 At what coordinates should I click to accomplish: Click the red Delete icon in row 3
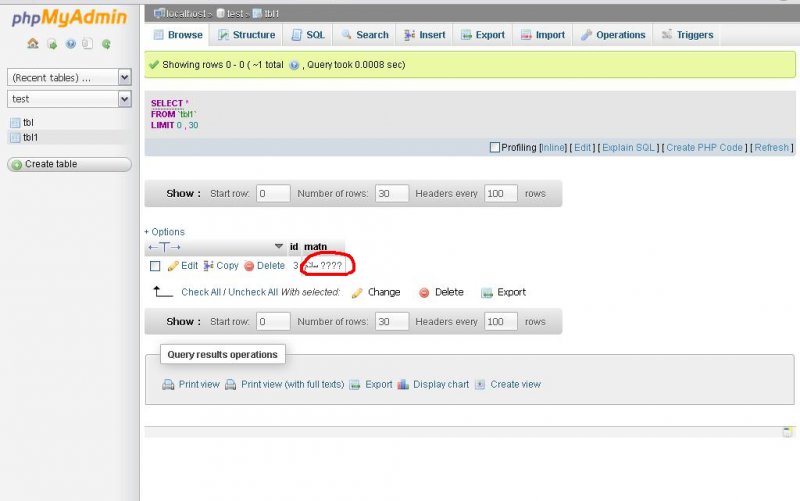coord(249,266)
